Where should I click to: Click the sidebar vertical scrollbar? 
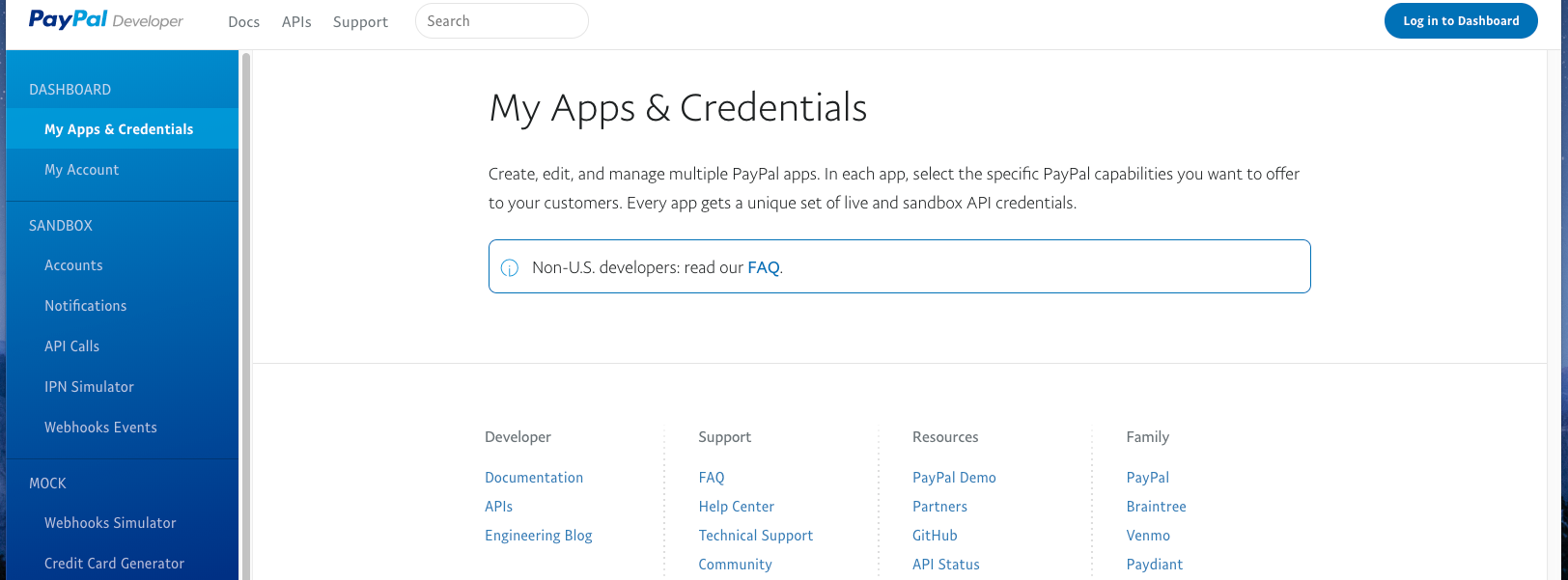coord(246,316)
